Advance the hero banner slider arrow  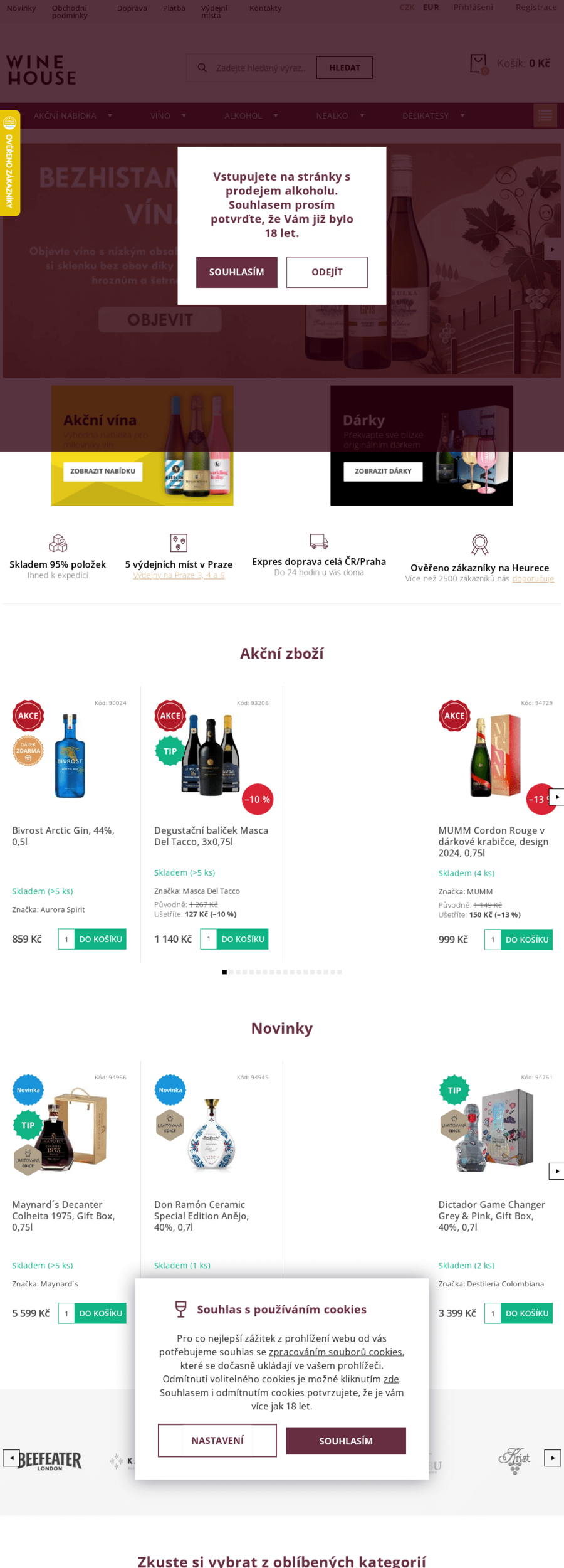tap(552, 250)
